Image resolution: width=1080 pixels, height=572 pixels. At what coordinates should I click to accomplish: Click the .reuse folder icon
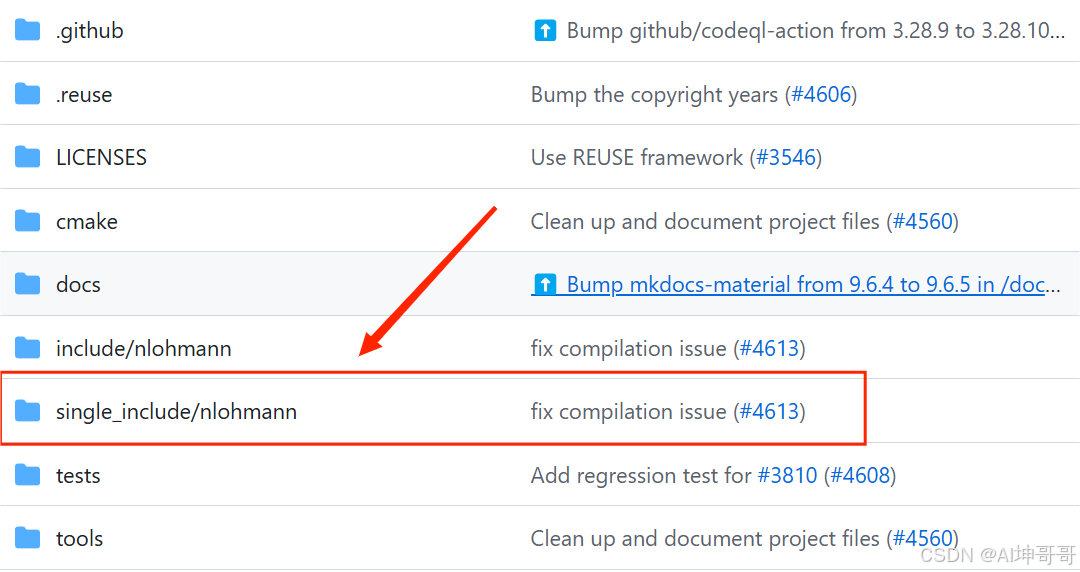28,94
